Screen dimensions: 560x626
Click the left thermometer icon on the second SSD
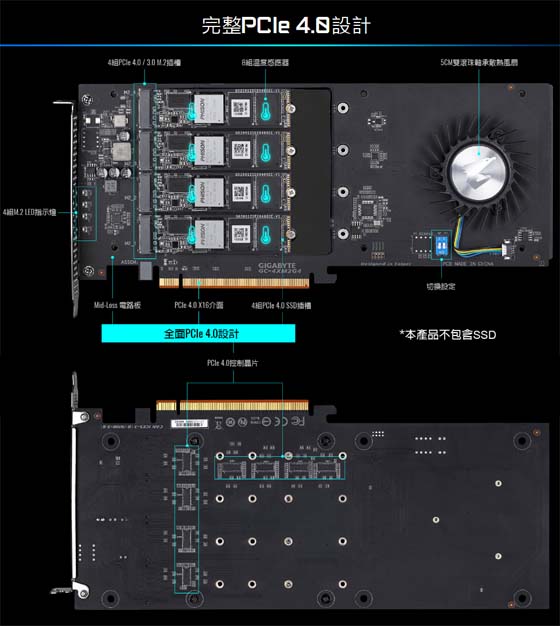click(192, 152)
